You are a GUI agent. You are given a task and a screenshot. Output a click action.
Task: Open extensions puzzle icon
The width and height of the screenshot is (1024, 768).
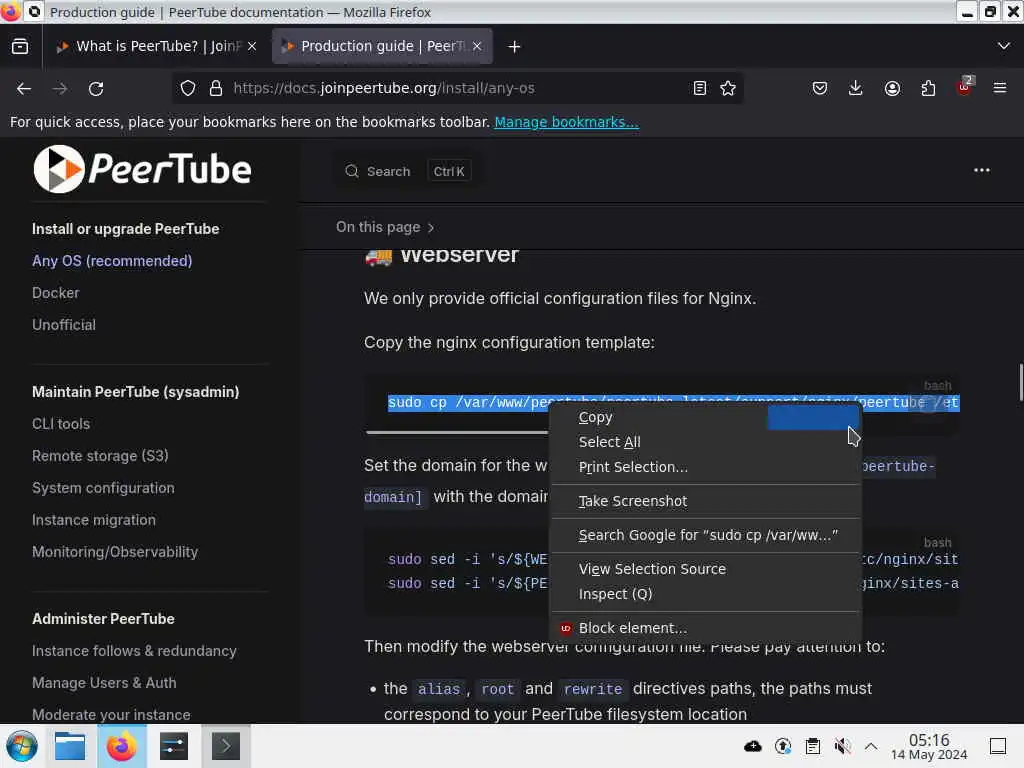tap(928, 88)
